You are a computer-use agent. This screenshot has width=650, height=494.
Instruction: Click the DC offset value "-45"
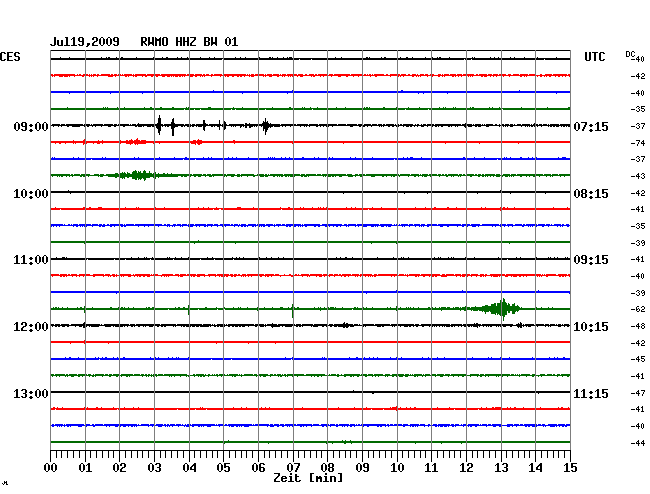[x=638, y=359]
